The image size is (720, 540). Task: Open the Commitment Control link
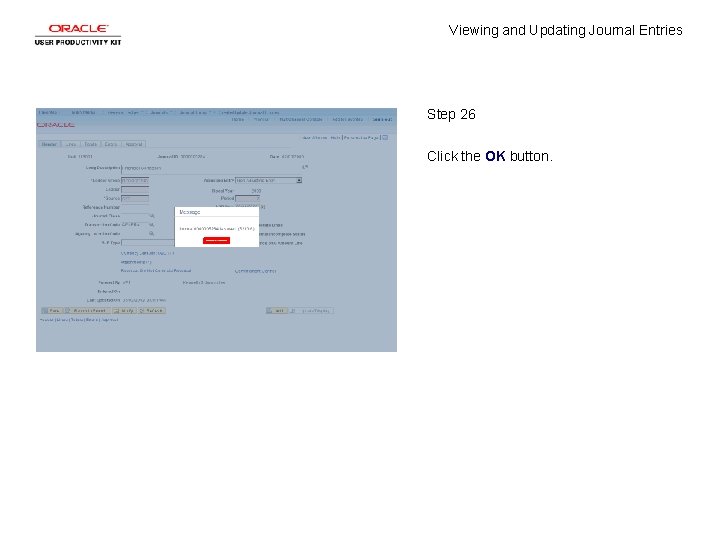click(x=255, y=271)
